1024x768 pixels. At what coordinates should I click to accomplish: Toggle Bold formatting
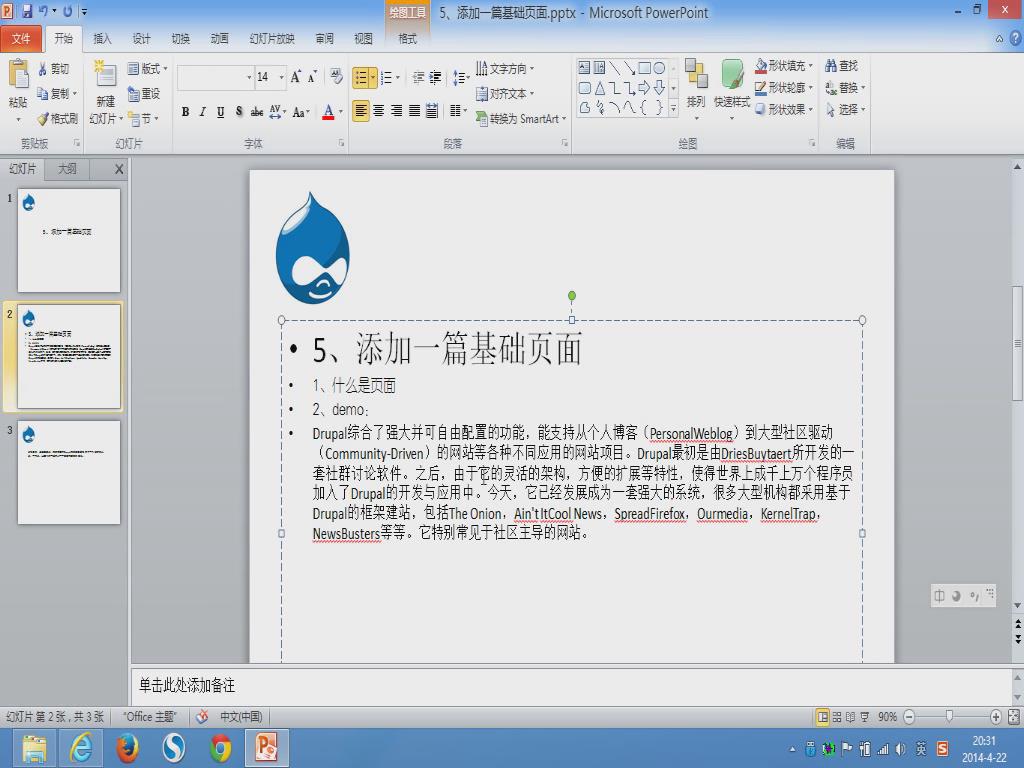pyautogui.click(x=185, y=112)
